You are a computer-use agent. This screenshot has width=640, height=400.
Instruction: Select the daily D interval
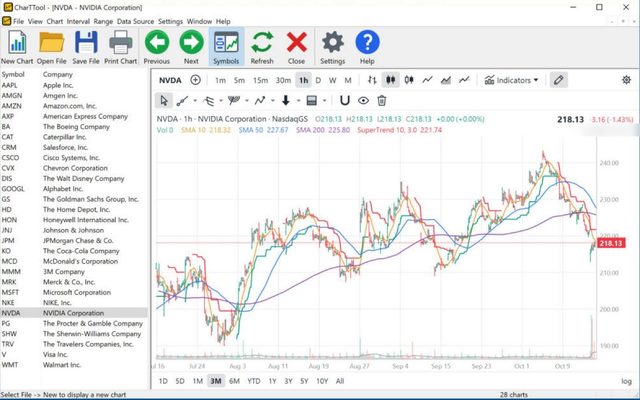pyautogui.click(x=318, y=80)
